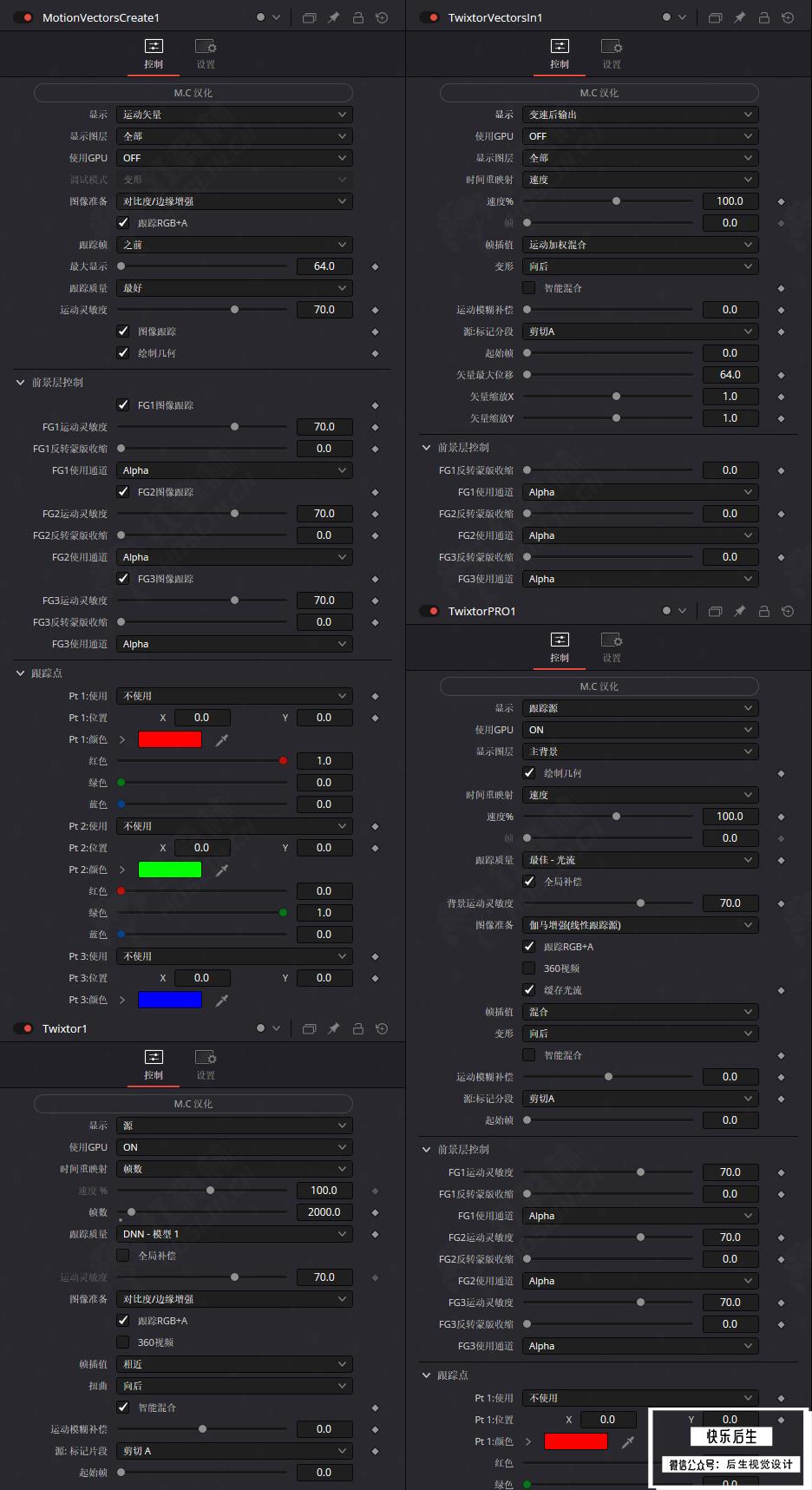Pick Pt 2 color with eyedropper
The image size is (812, 1490).
click(222, 870)
